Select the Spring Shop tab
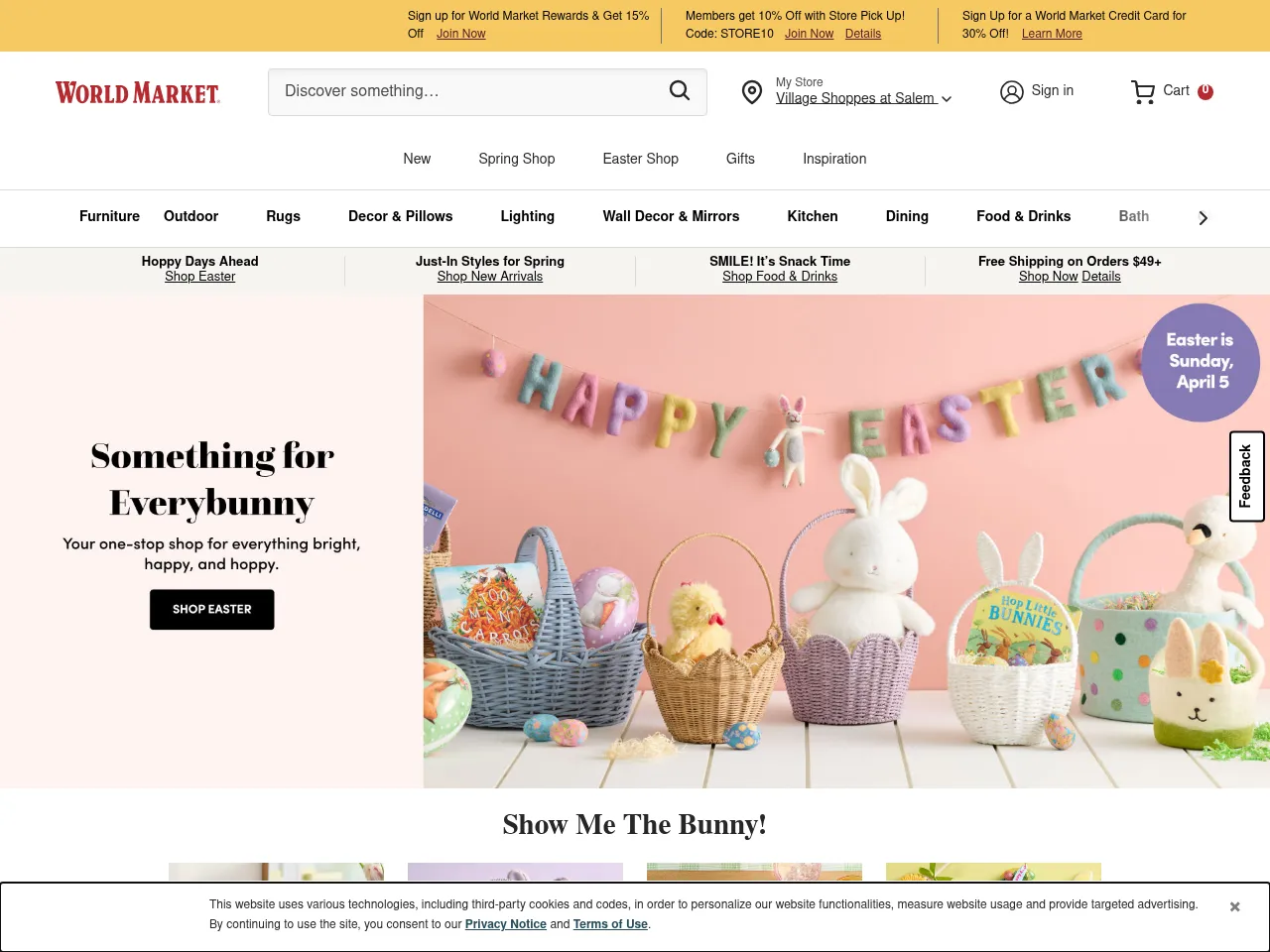Viewport: 1270px width, 952px height. 516,159
